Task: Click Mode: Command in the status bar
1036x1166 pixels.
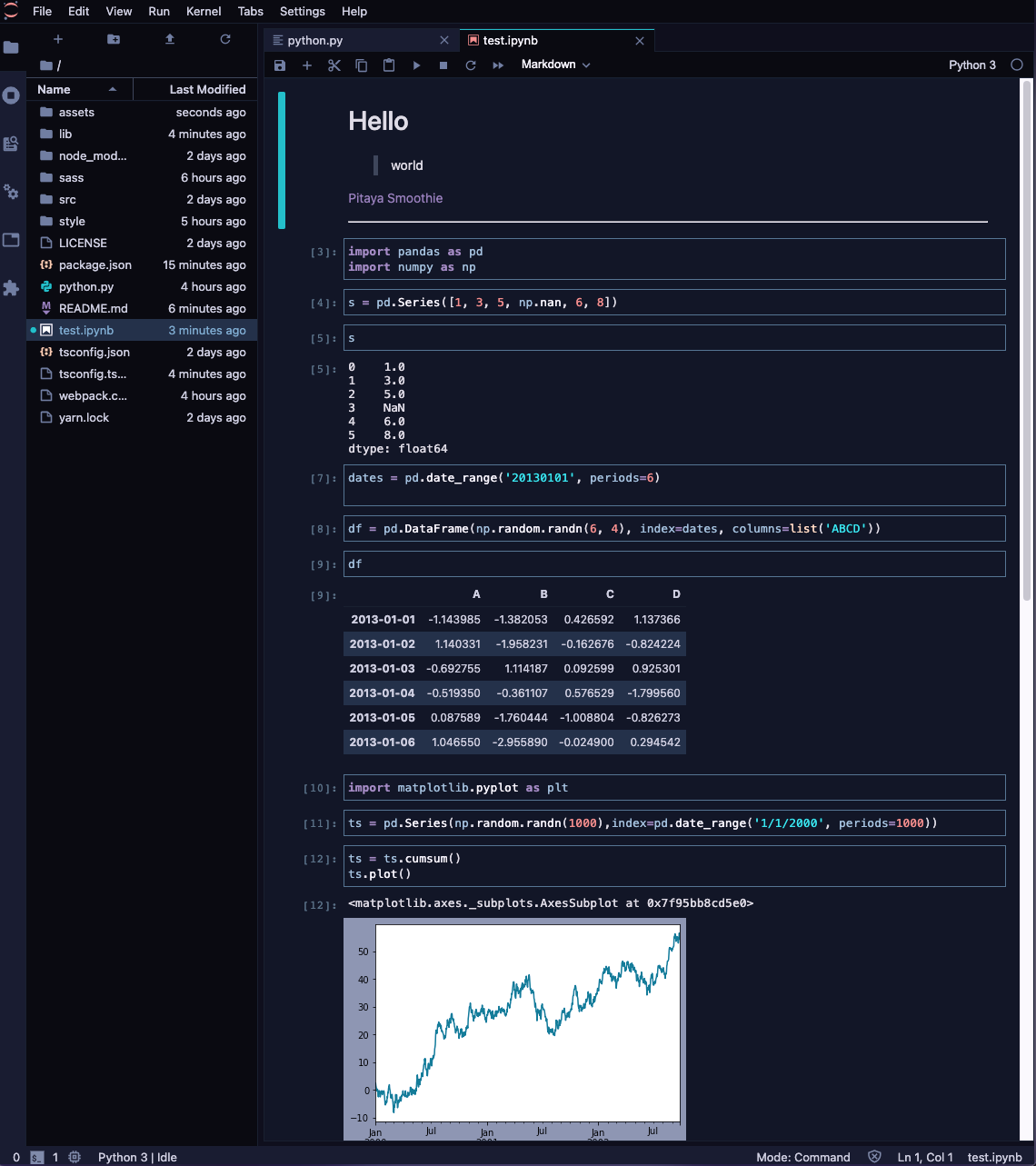Action: coord(803,1157)
